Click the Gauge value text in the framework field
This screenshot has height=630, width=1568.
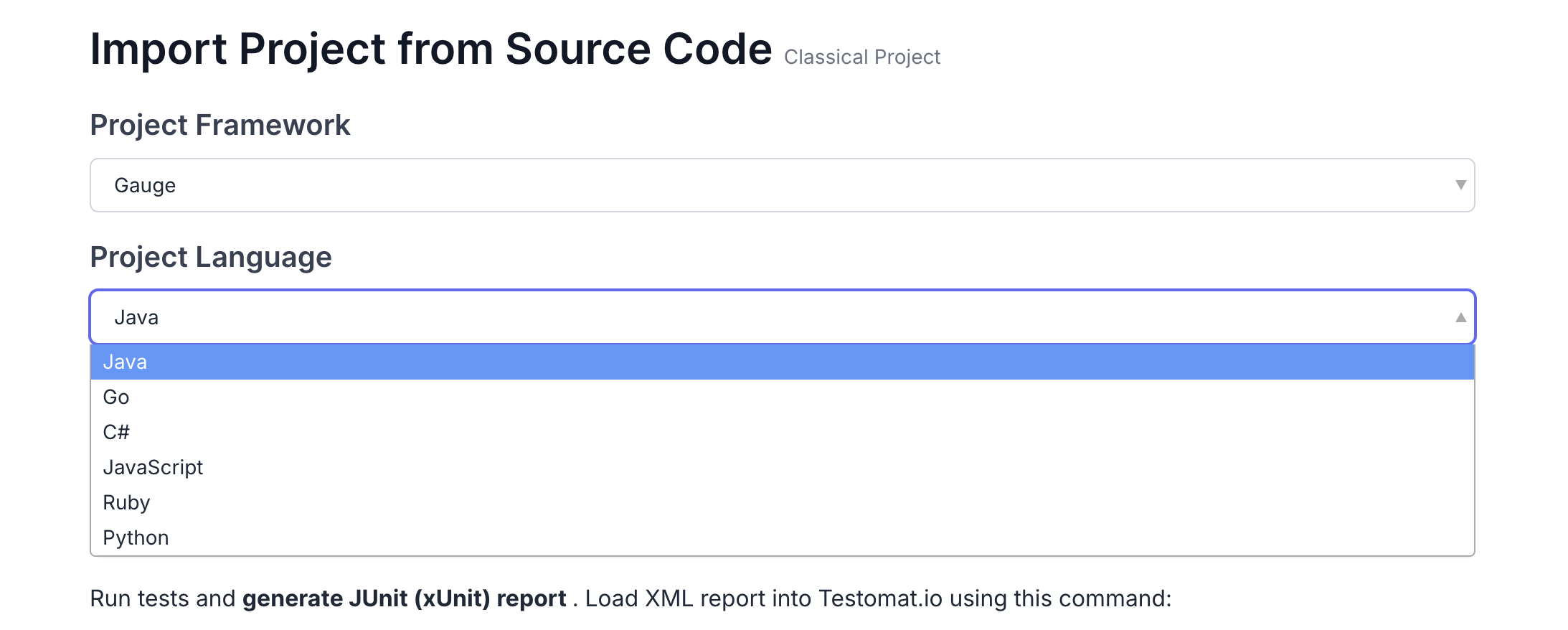click(x=145, y=186)
